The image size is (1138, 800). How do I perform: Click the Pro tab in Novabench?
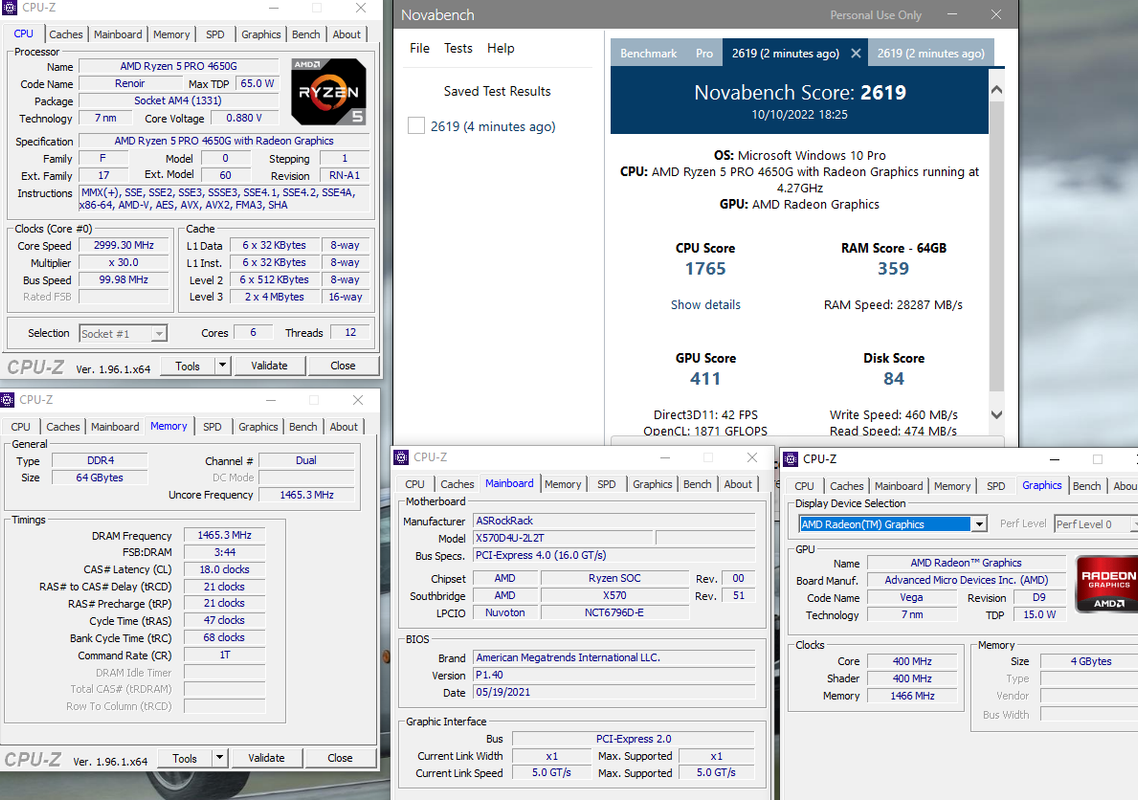[x=704, y=53]
